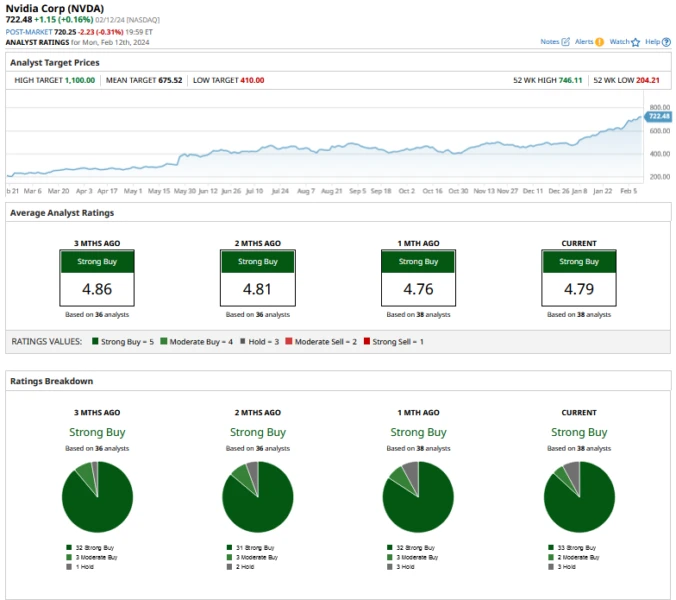
Task: Click the Average Analyst Ratings heading
Action: (62, 212)
